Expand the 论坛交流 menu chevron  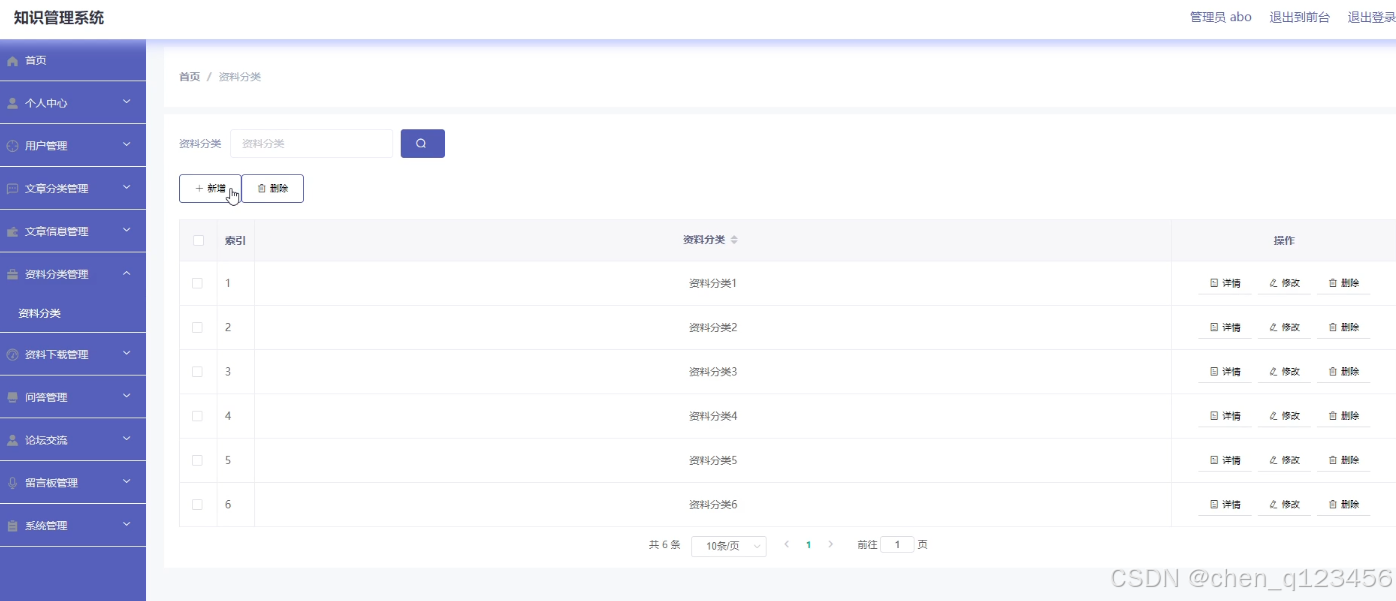click(x=127, y=439)
